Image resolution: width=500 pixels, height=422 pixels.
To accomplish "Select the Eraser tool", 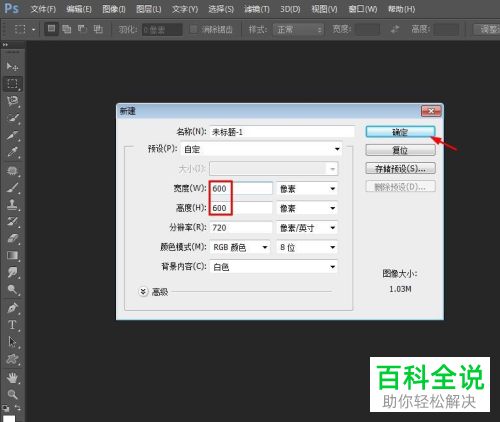I will coord(12,238).
